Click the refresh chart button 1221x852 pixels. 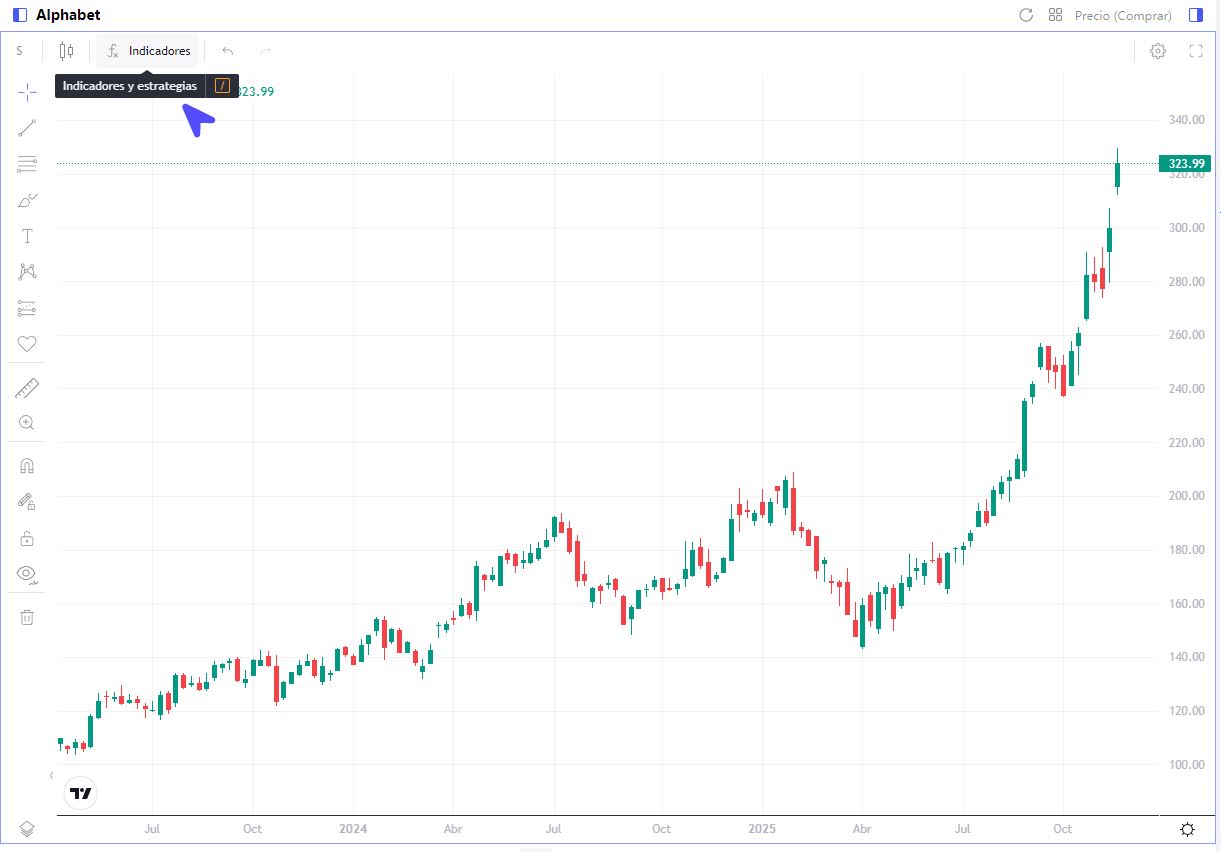coord(1025,15)
